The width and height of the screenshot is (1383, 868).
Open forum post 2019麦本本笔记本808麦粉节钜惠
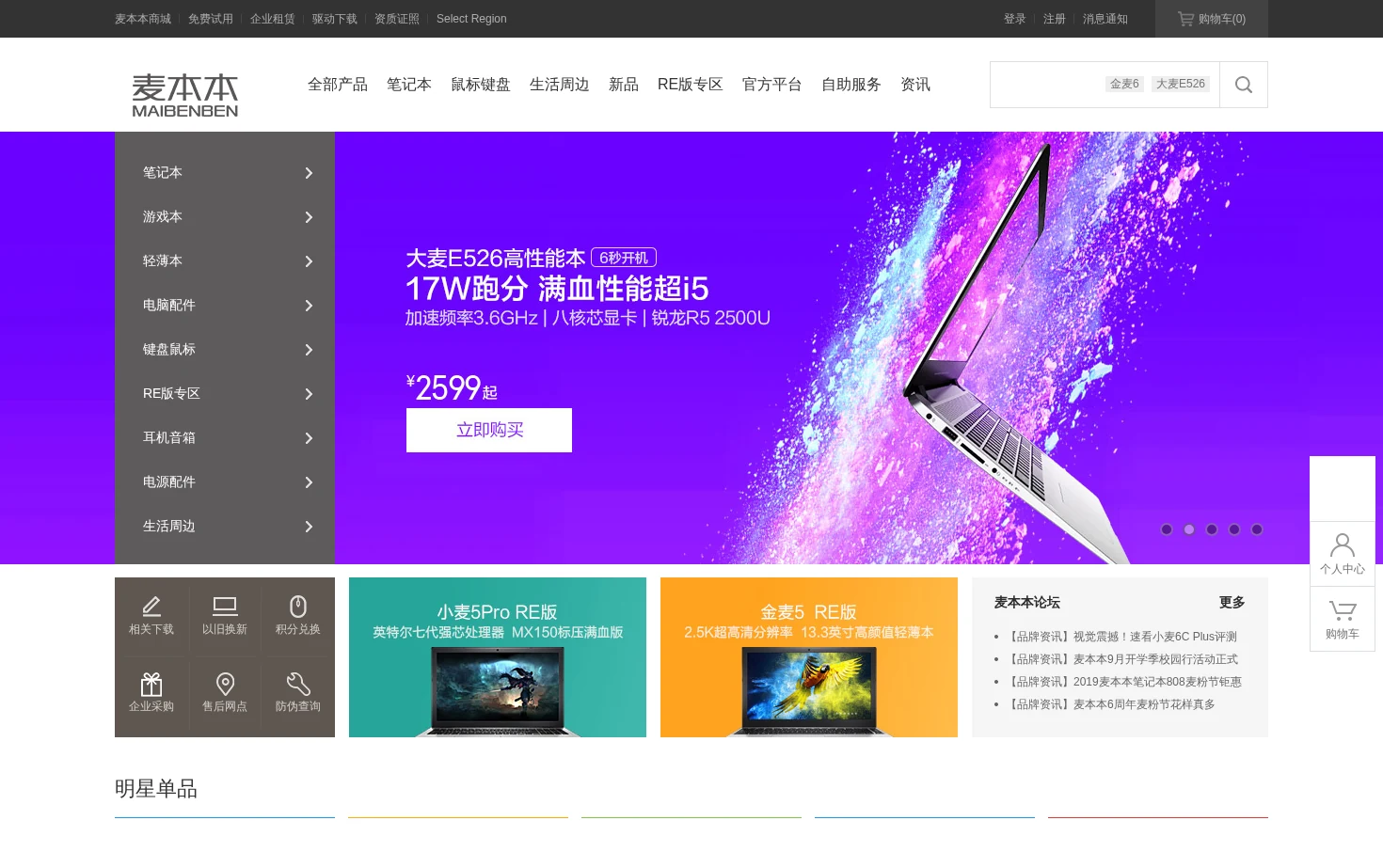(1124, 682)
